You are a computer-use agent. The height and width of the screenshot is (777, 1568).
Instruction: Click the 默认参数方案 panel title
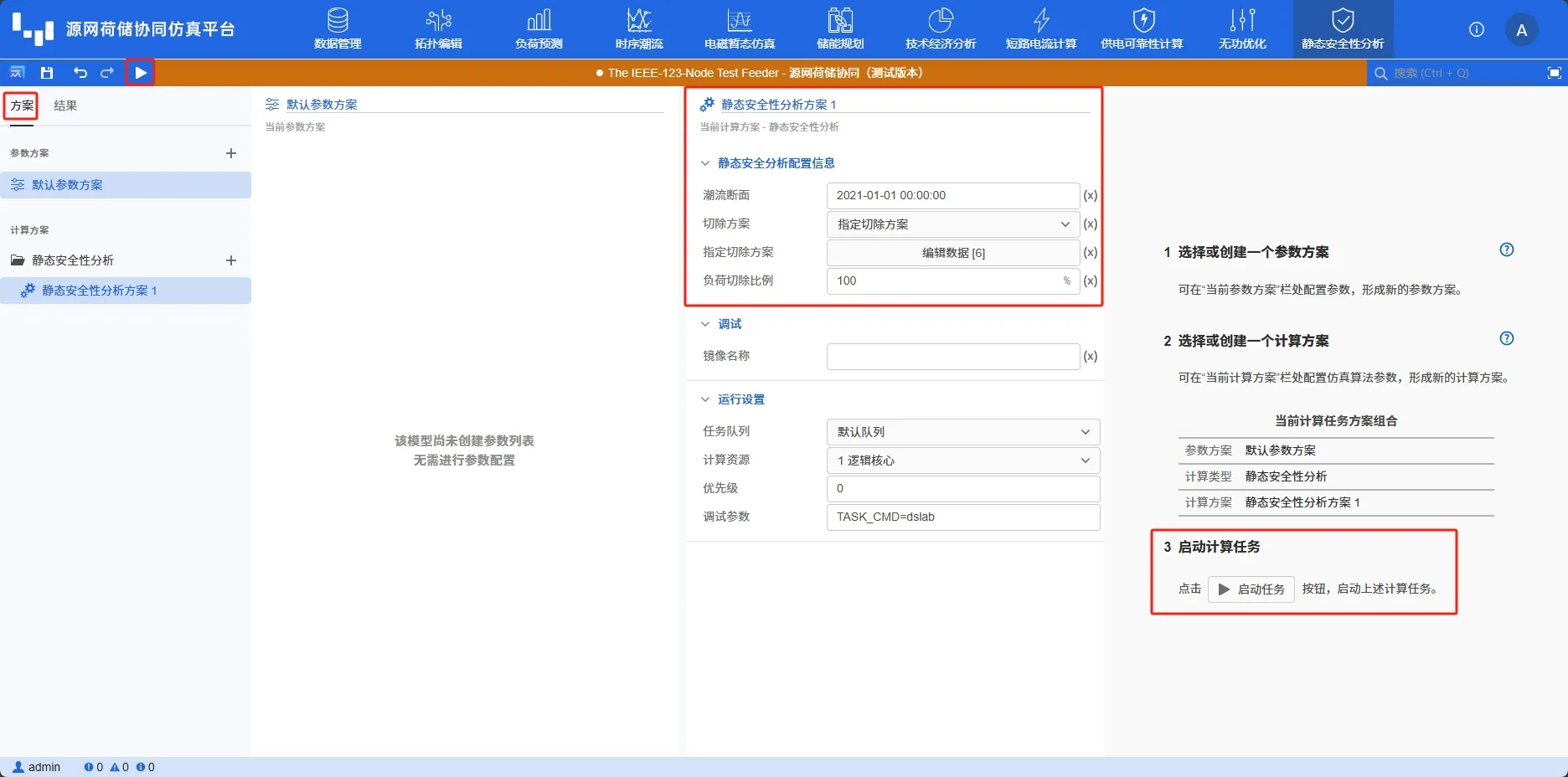click(x=322, y=105)
